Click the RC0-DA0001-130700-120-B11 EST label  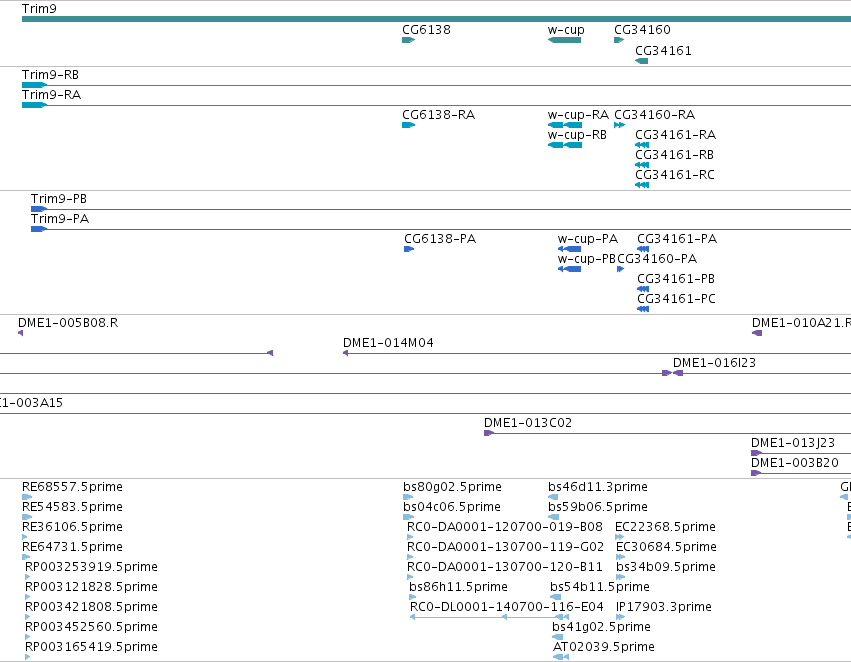[x=505, y=567]
